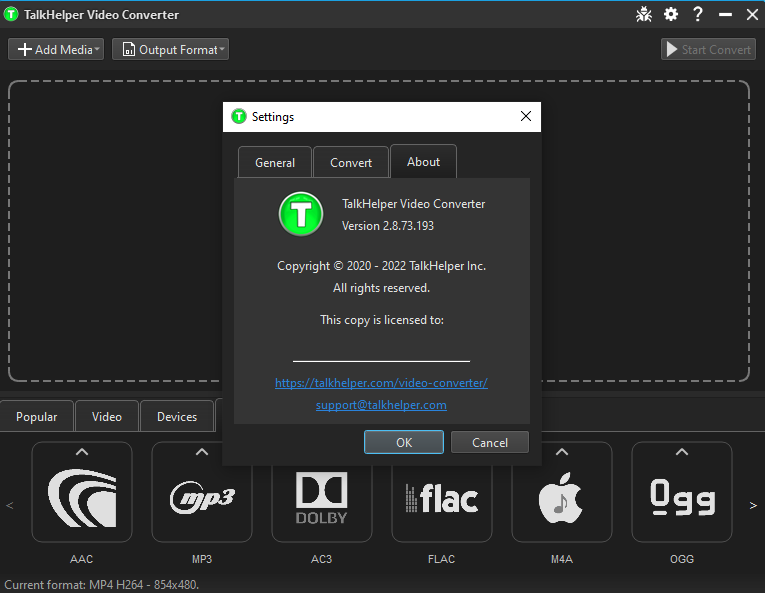Switch to the General tab in Settings
This screenshot has width=765, height=593.
[275, 163]
